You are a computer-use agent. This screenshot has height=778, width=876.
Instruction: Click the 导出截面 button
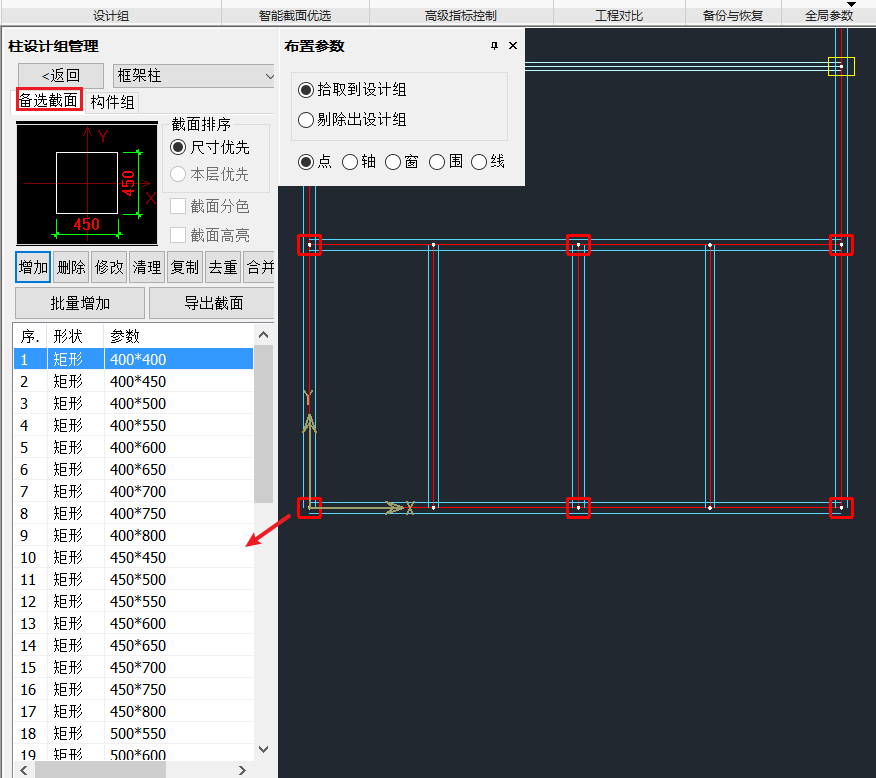213,303
